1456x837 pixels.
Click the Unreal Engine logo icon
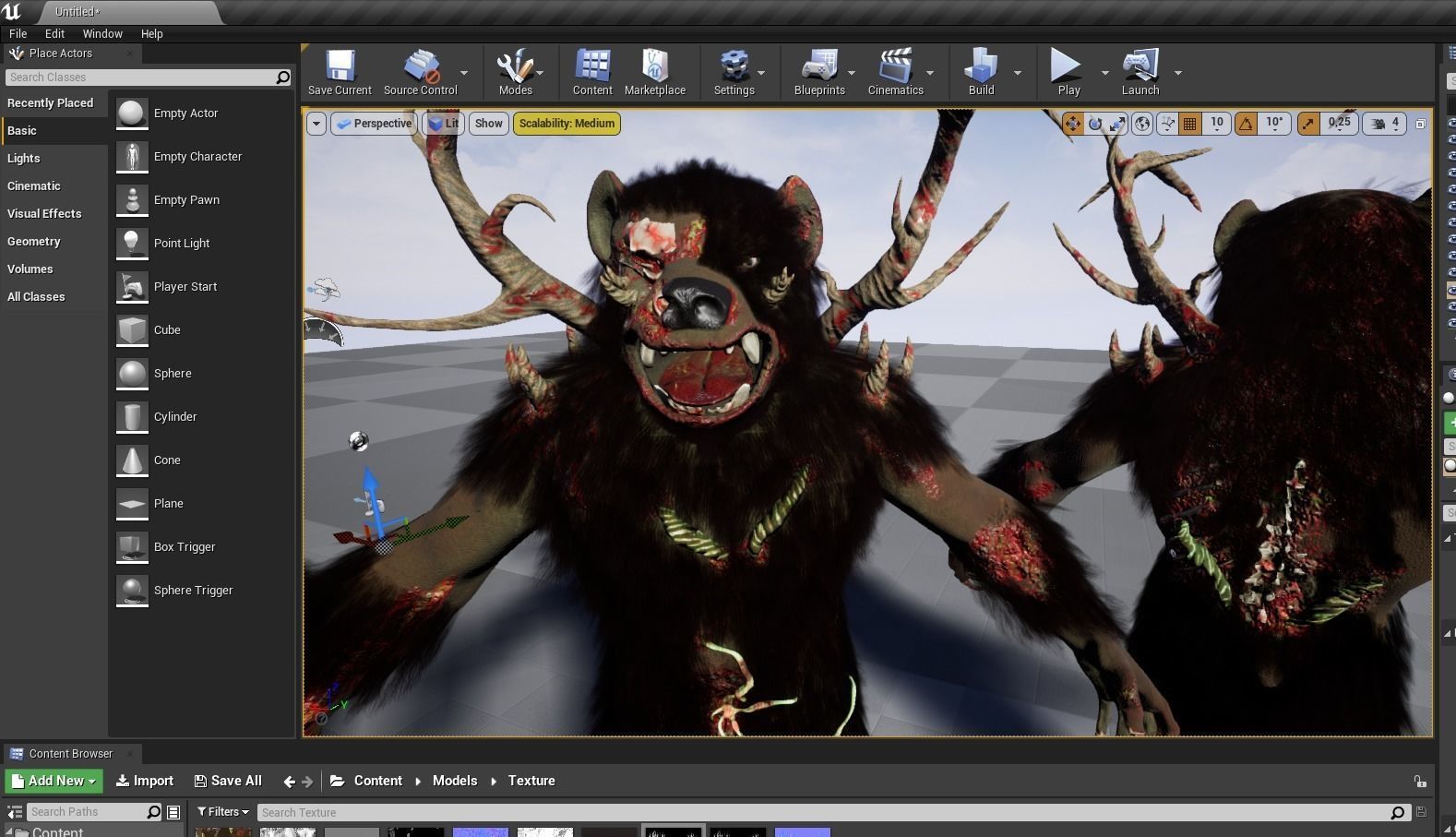pos(12,11)
